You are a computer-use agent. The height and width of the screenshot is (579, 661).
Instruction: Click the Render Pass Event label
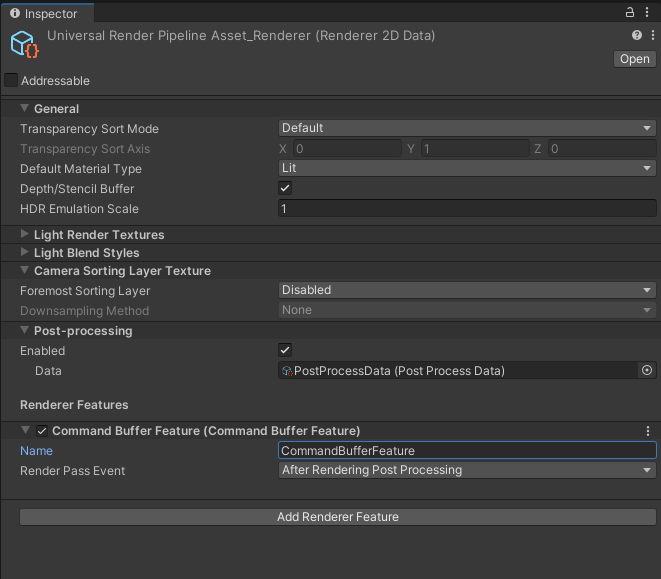73,471
